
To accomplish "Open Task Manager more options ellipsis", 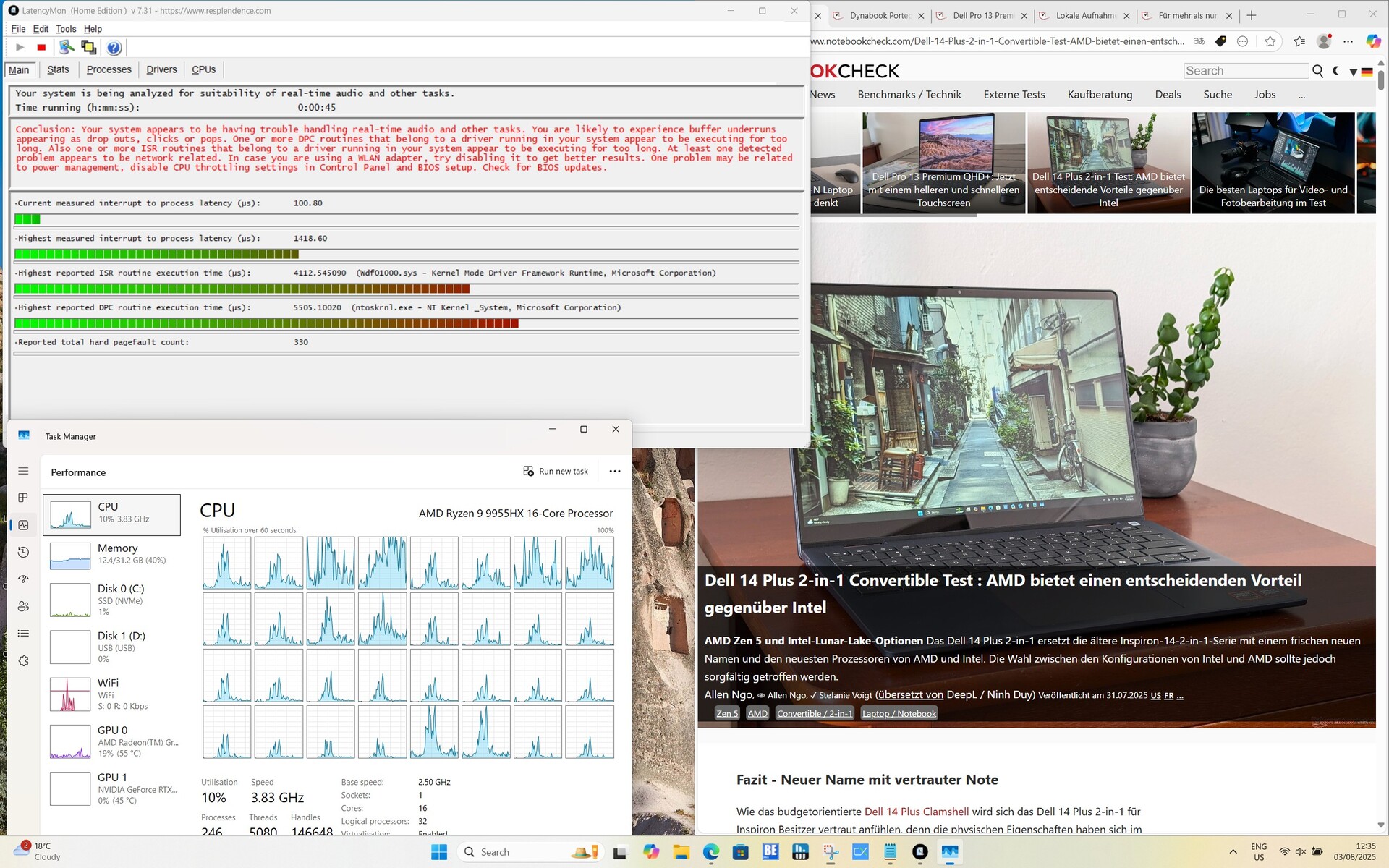I will click(614, 471).
